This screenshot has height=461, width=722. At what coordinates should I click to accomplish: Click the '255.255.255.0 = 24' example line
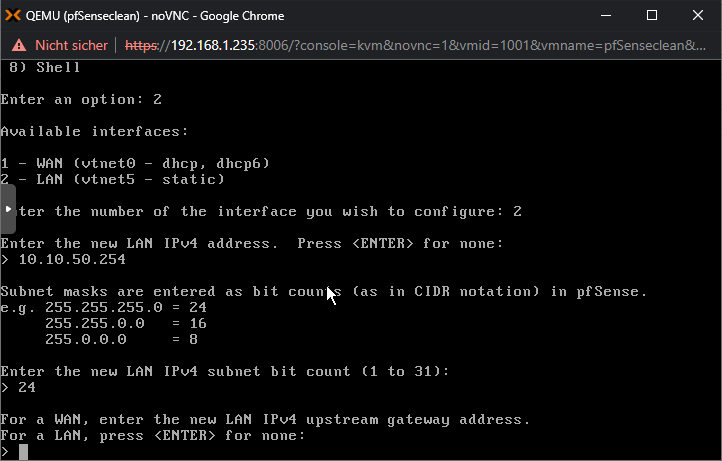[x=126, y=307]
